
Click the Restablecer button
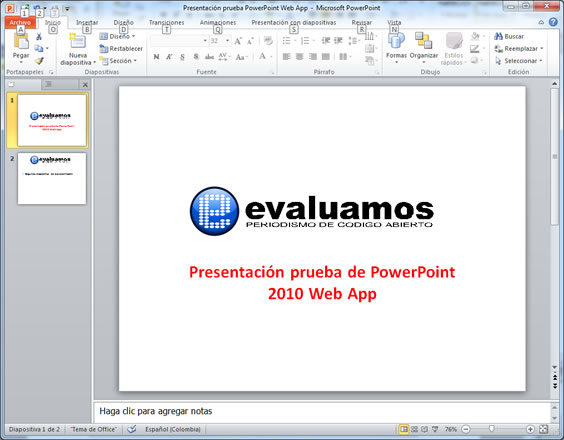[x=121, y=49]
